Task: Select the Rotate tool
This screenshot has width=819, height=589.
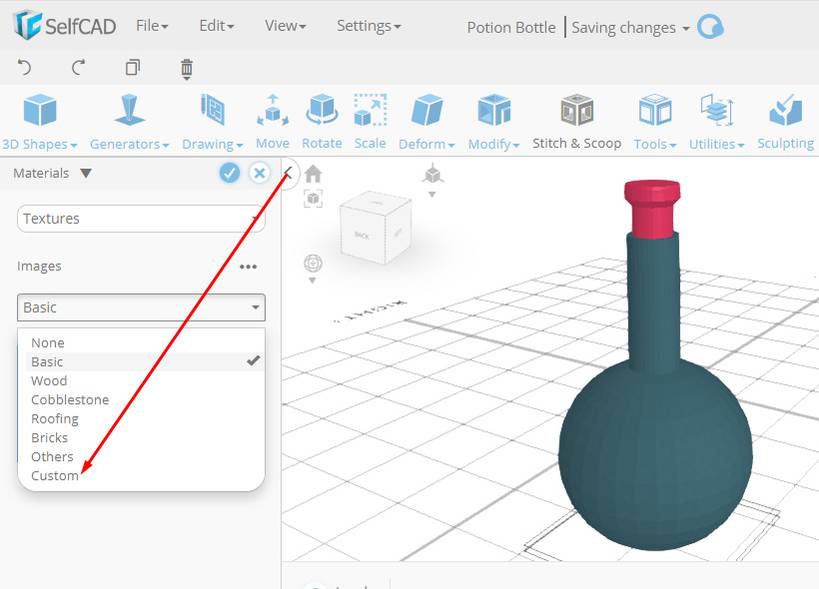Action: pos(322,122)
